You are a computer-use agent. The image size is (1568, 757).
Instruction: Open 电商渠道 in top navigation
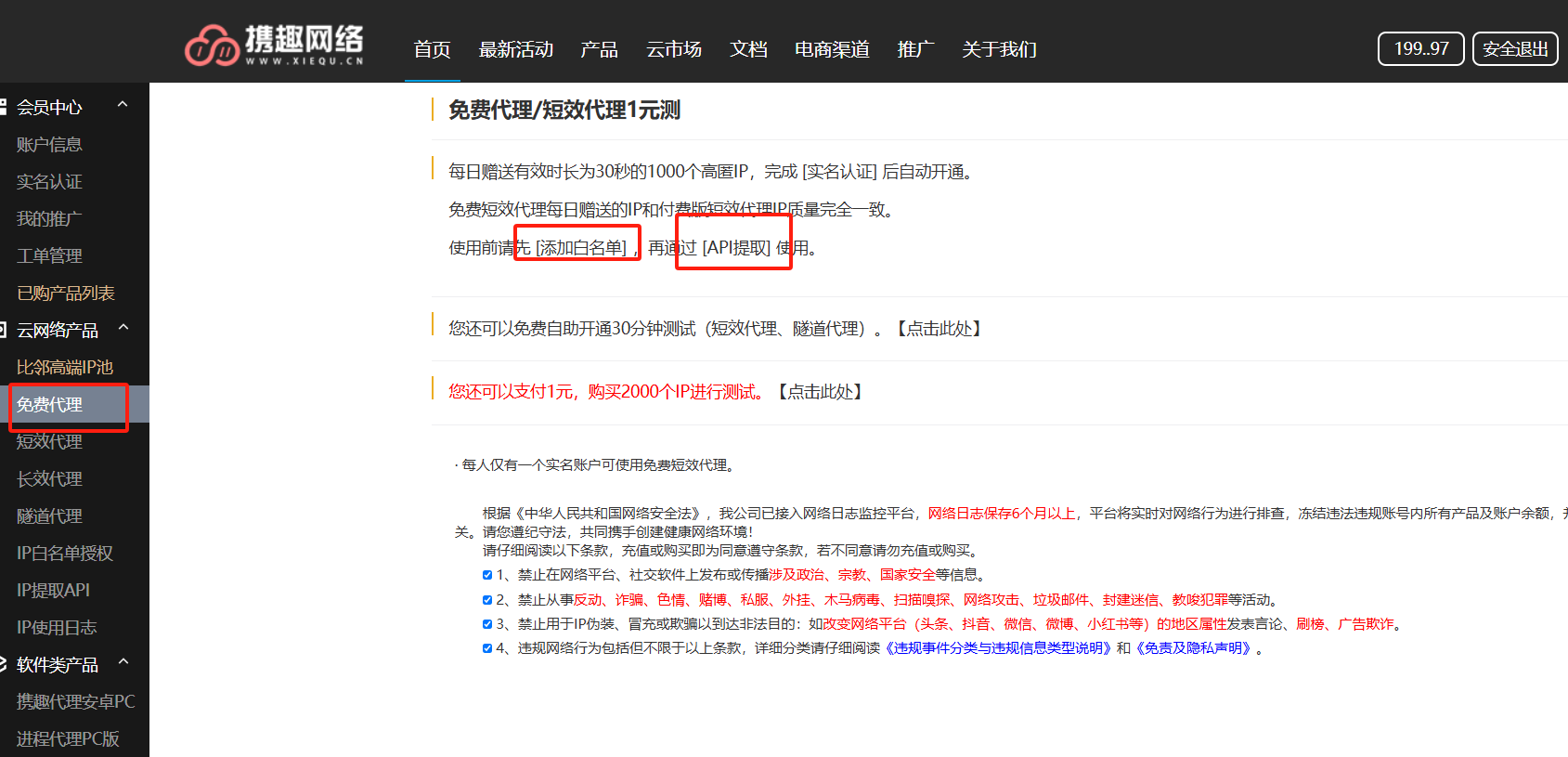[x=832, y=49]
